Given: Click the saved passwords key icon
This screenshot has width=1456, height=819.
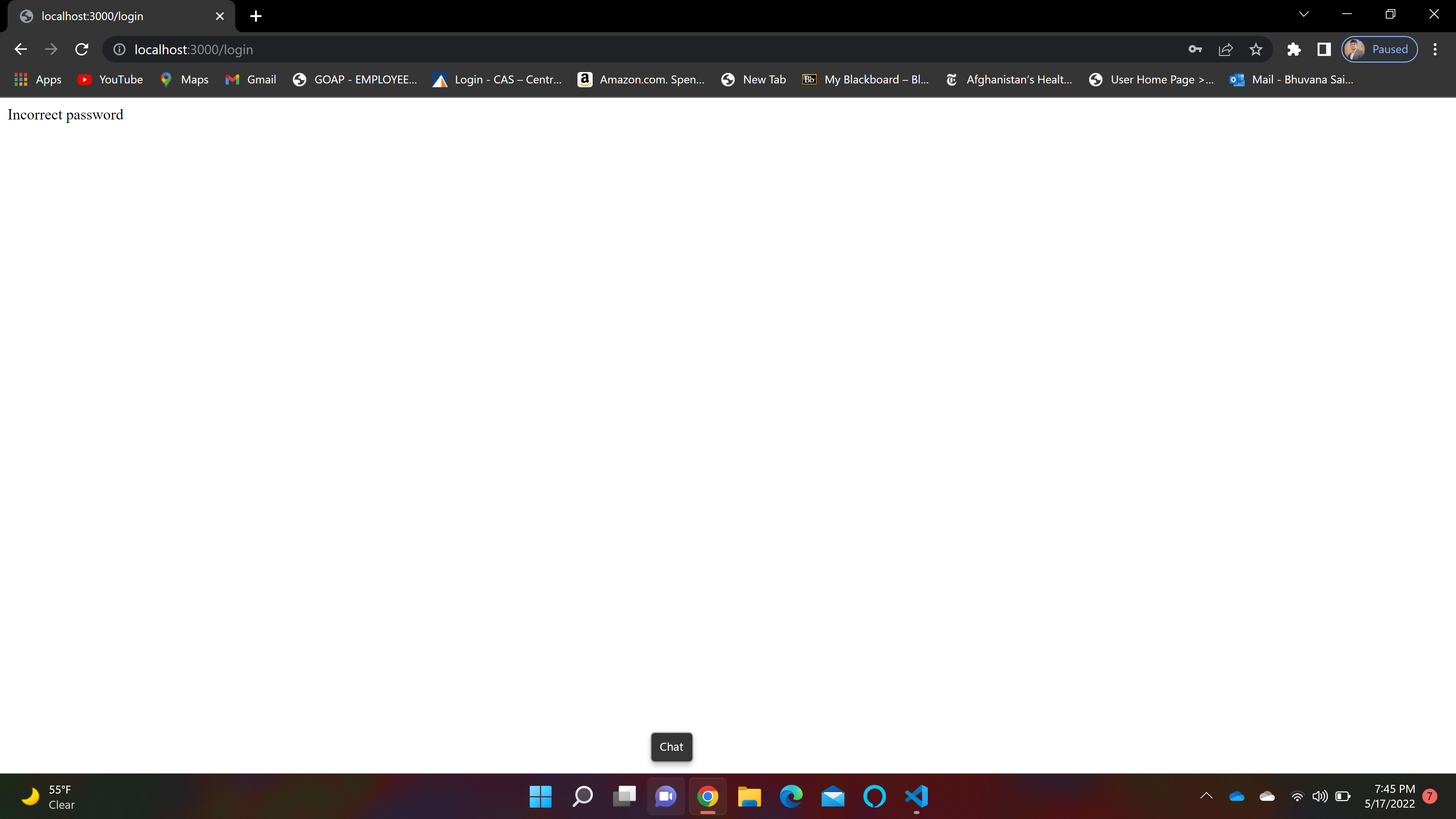Looking at the screenshot, I should [x=1195, y=50].
